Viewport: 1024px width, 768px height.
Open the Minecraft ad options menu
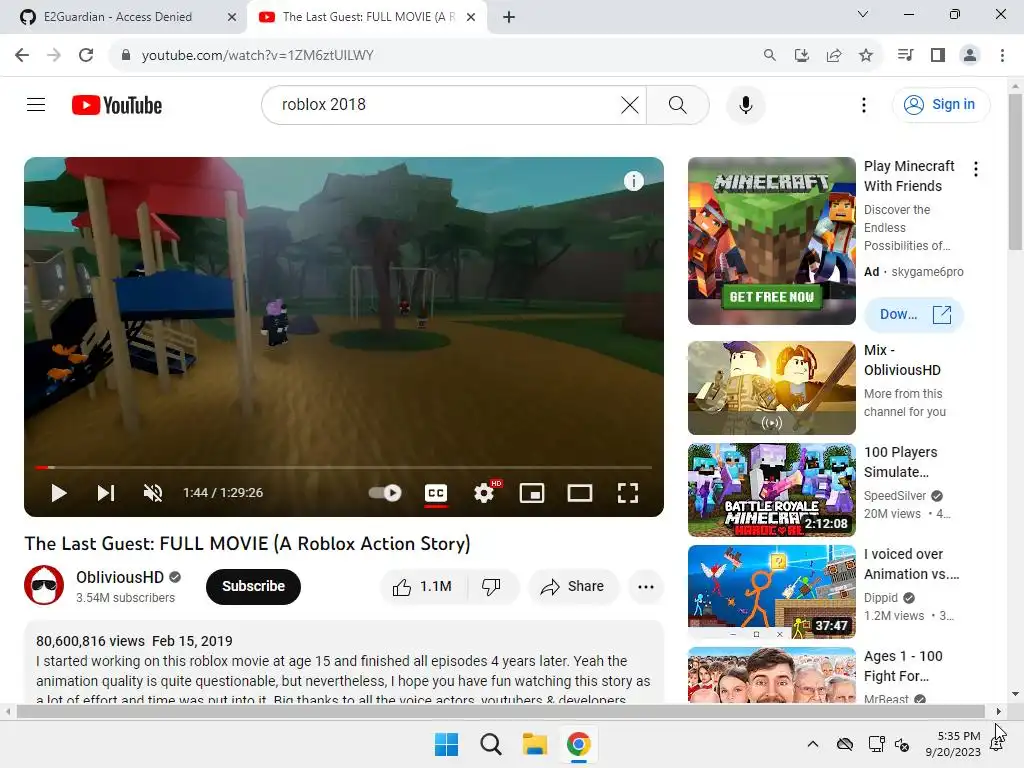[x=976, y=169]
